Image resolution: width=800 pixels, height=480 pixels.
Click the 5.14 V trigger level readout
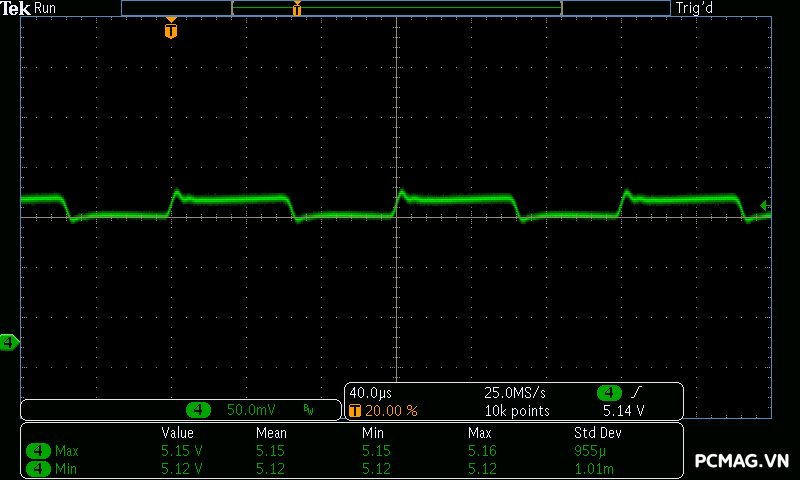pyautogui.click(x=623, y=411)
